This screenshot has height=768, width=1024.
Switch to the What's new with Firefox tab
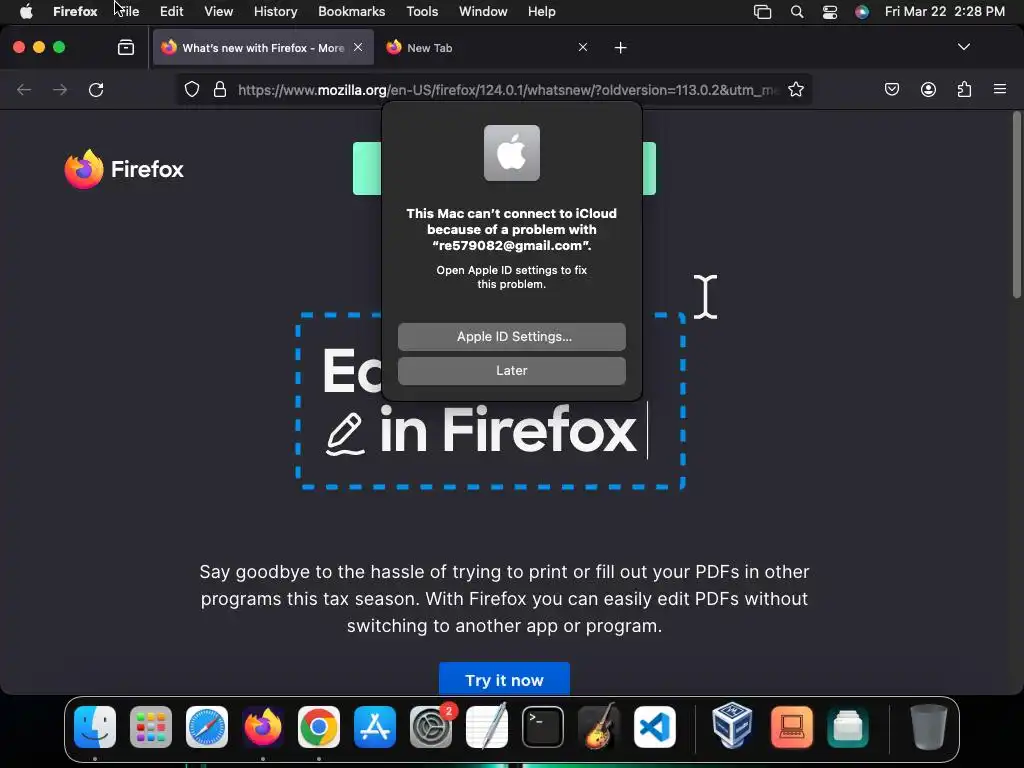(263, 48)
